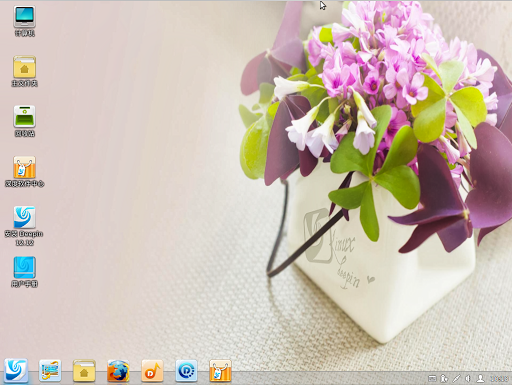Launch Deepin Music Player from dock
Screen dimensions: 512x385
tap(152, 371)
